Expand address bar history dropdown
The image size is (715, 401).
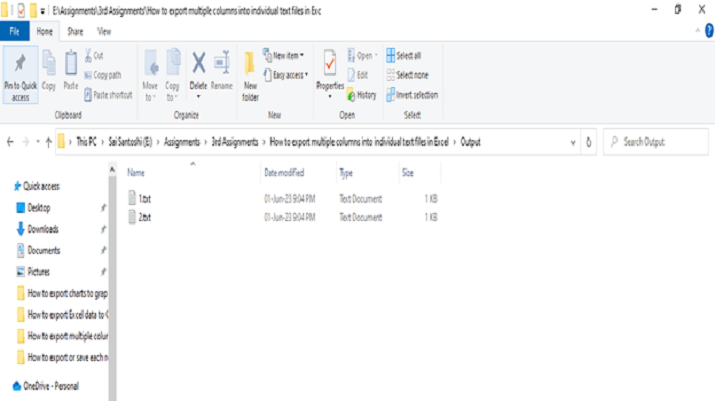(x=573, y=143)
